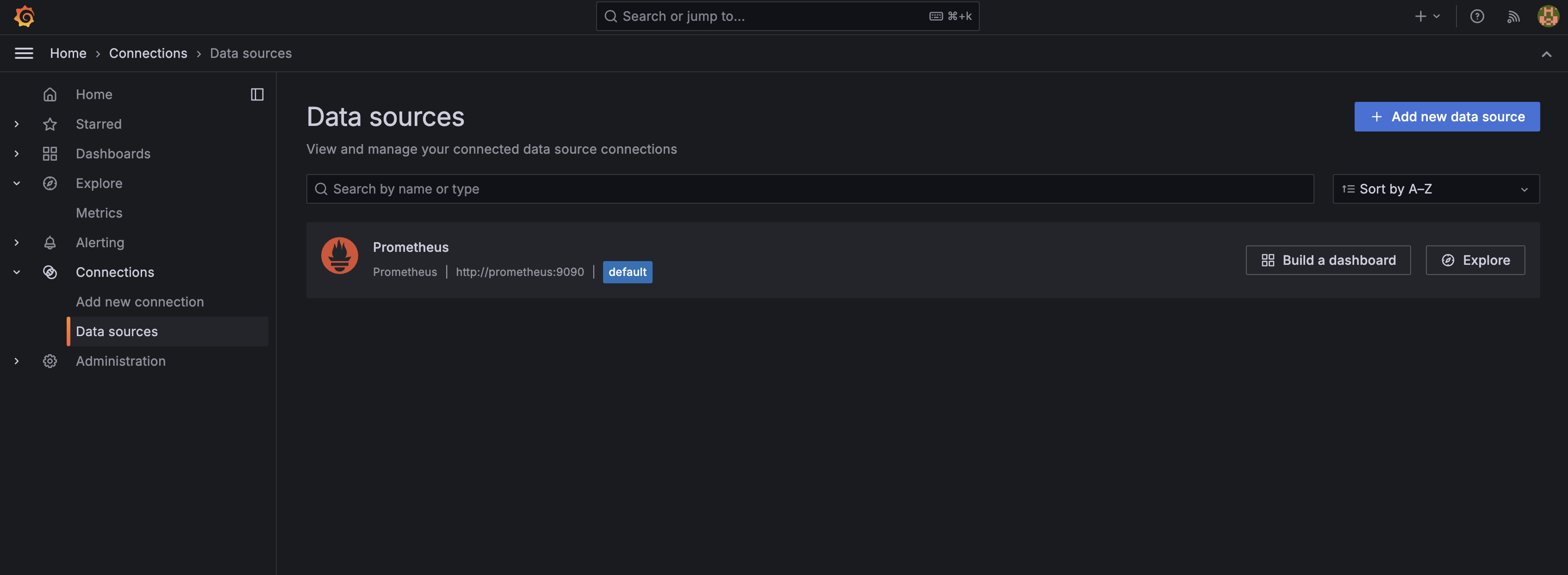This screenshot has height=575, width=1568.
Task: Click the Data sources breadcrumb text
Action: (251, 54)
